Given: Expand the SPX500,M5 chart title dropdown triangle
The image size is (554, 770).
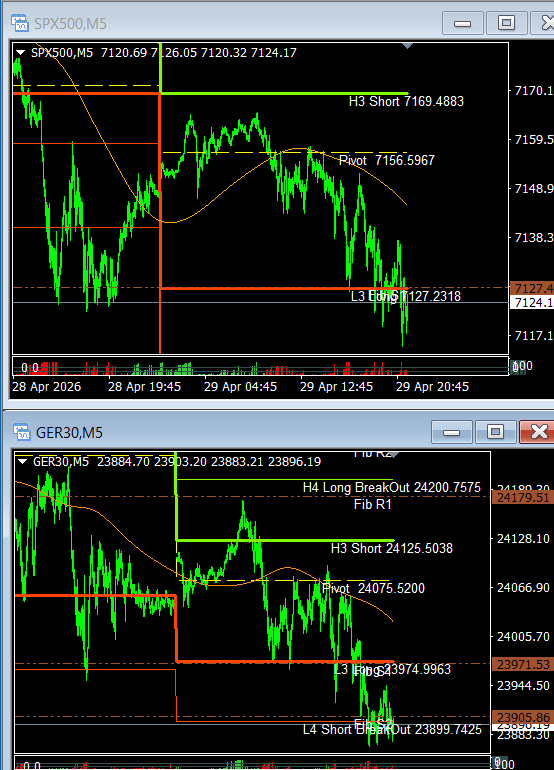Looking at the screenshot, I should click(21, 52).
